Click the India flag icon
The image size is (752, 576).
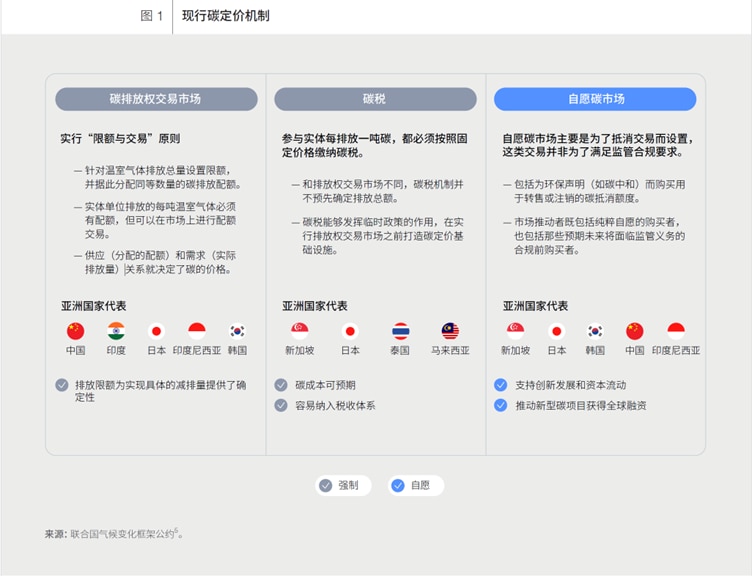click(116, 331)
